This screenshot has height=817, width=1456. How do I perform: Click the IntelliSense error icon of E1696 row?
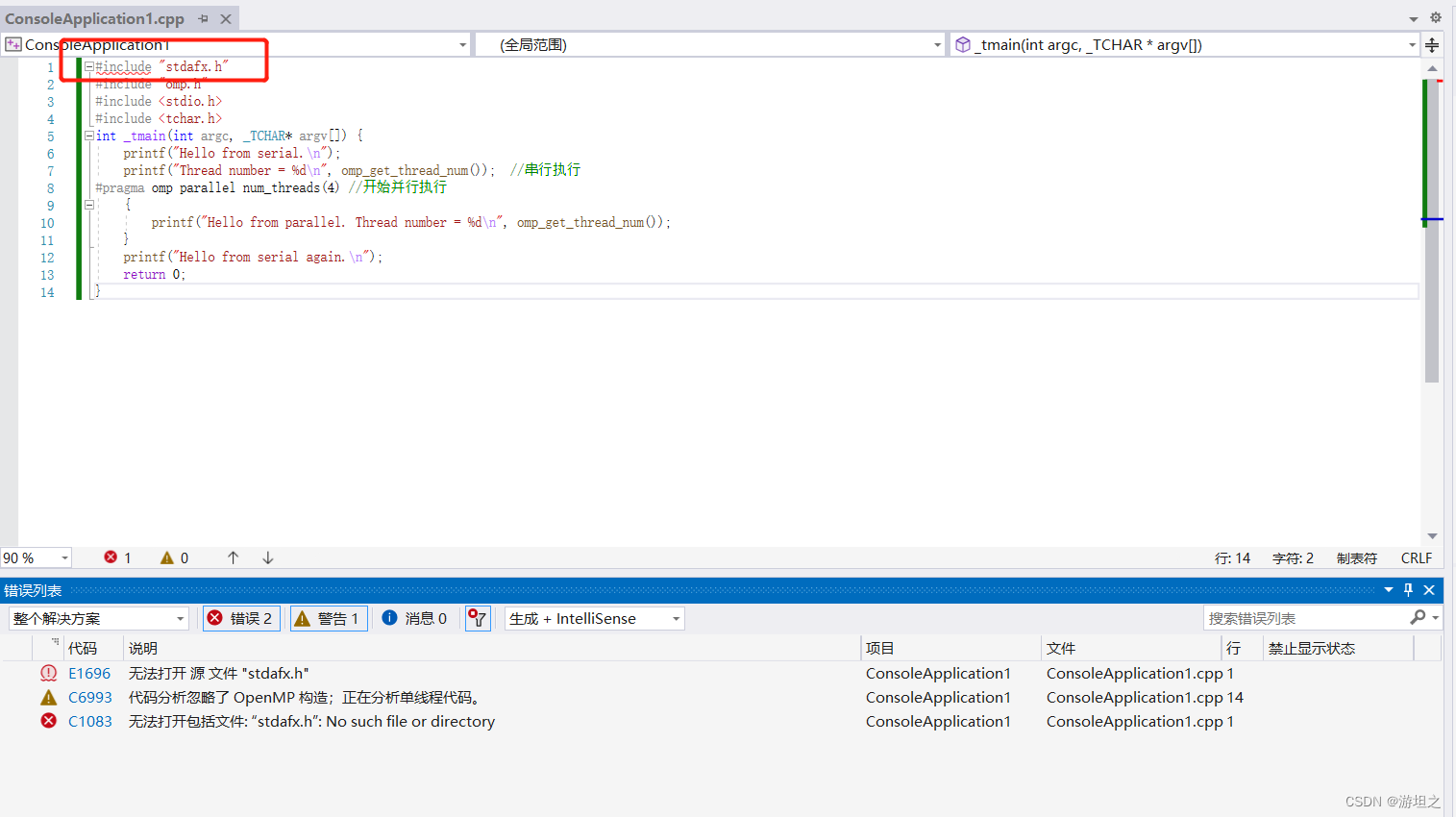coord(48,674)
